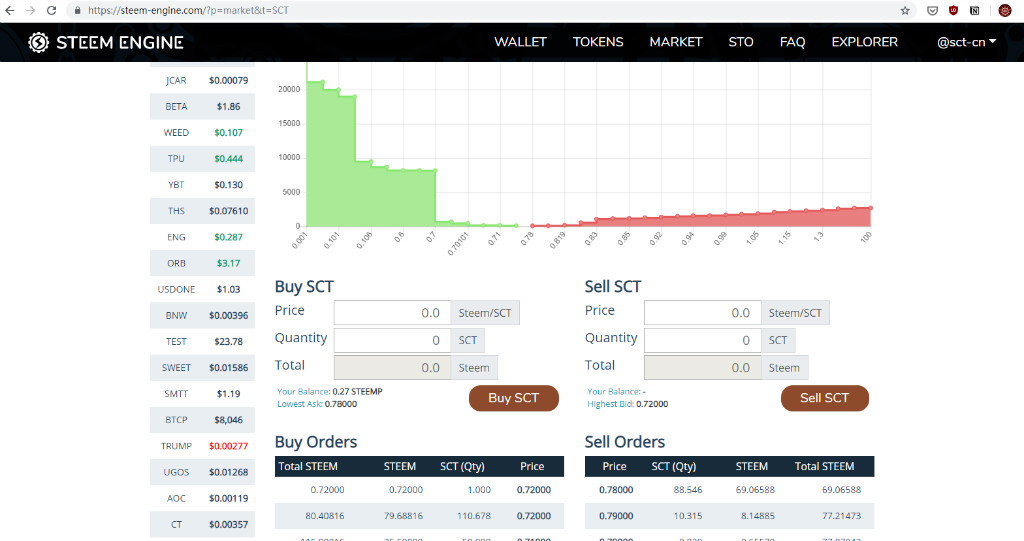1024x541 pixels.
Task: Select the BTCP token row
Action: [202, 420]
